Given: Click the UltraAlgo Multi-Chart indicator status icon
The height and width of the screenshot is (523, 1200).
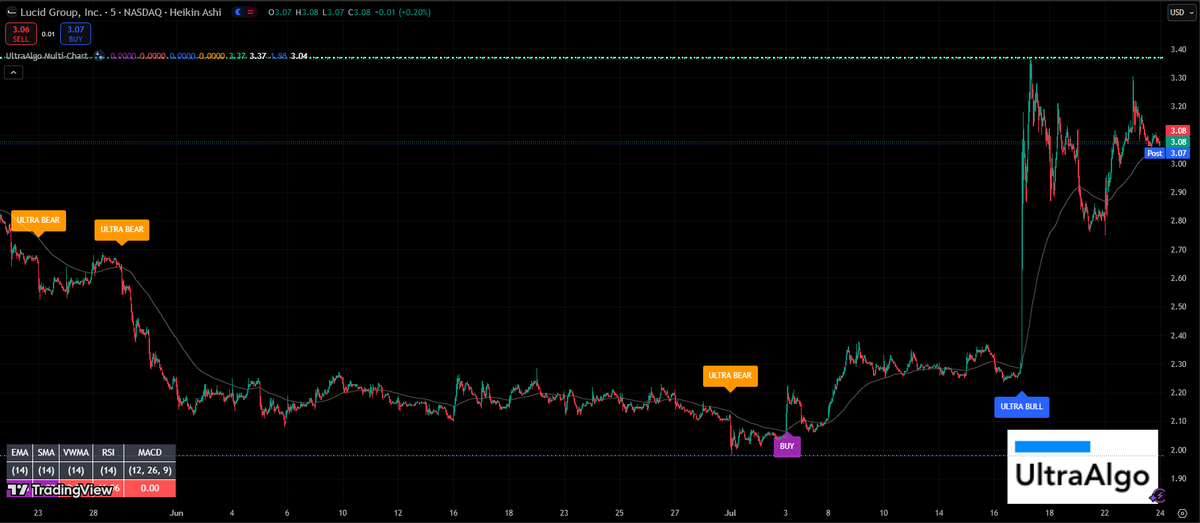Looking at the screenshot, I should click(98, 56).
